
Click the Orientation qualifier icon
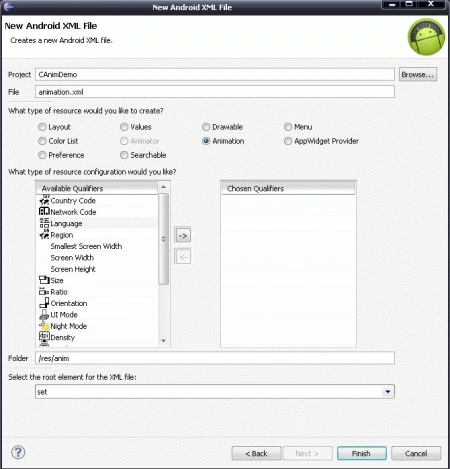pyautogui.click(x=44, y=303)
